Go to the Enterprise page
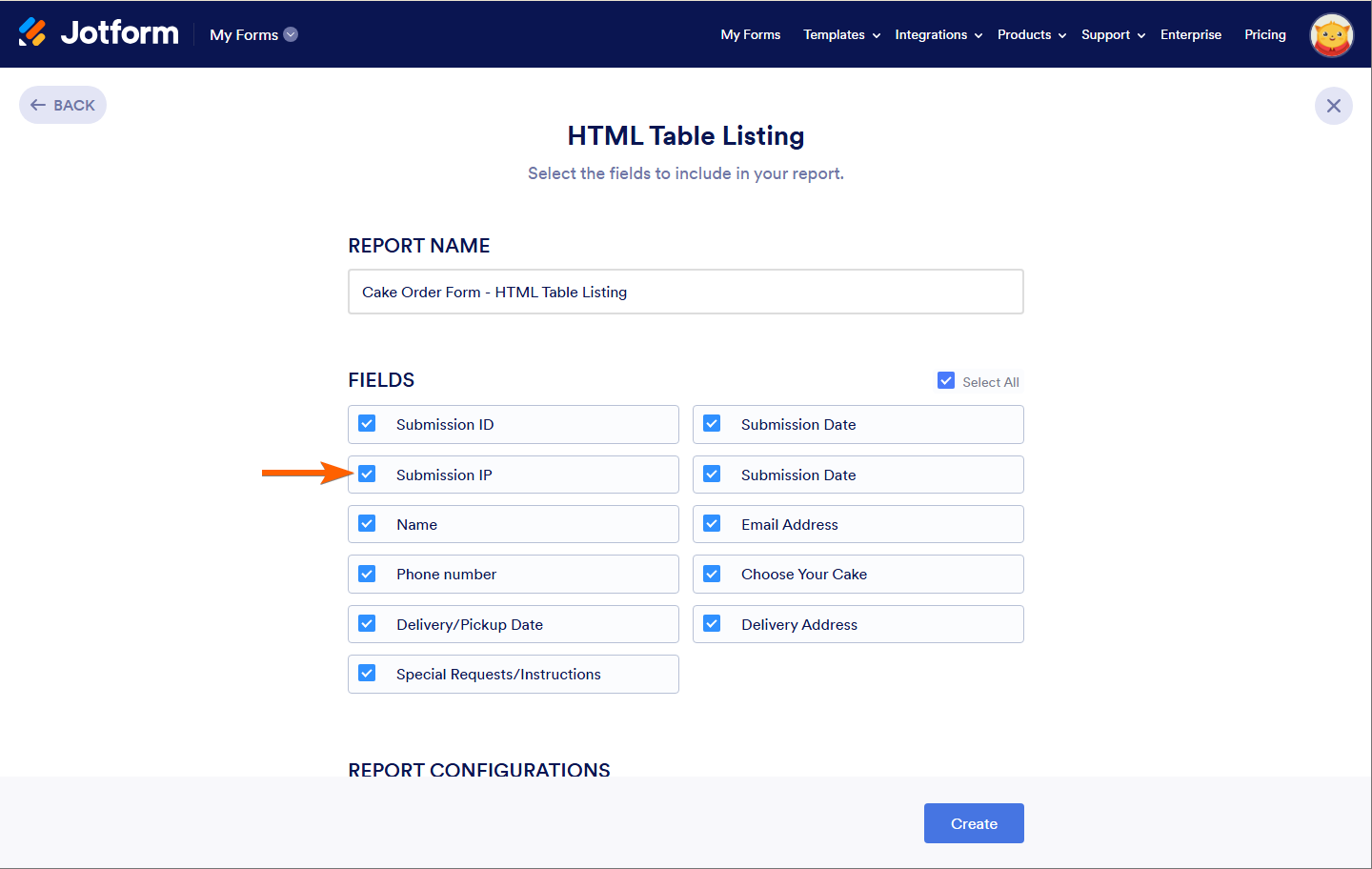Screen dimensions: 1372x869 (x=1190, y=34)
